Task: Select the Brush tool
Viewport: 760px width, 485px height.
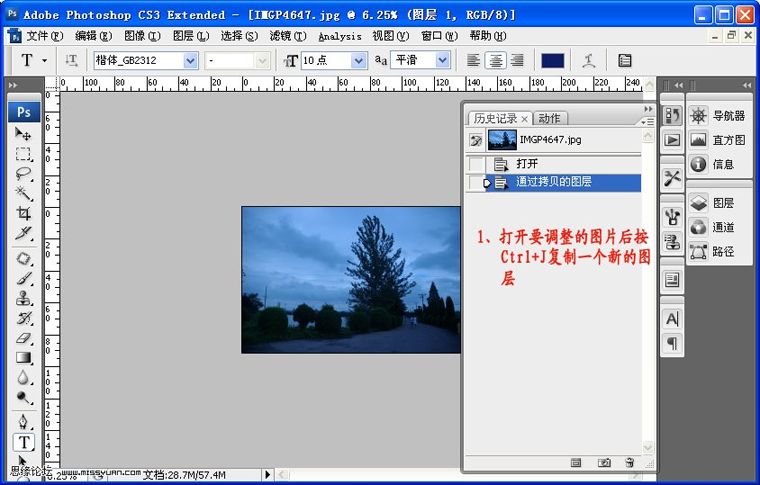Action: [23, 278]
